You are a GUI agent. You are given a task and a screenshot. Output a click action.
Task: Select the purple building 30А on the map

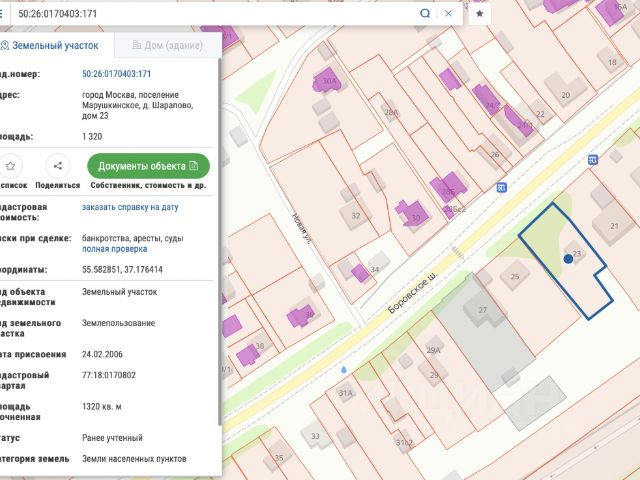326,82
